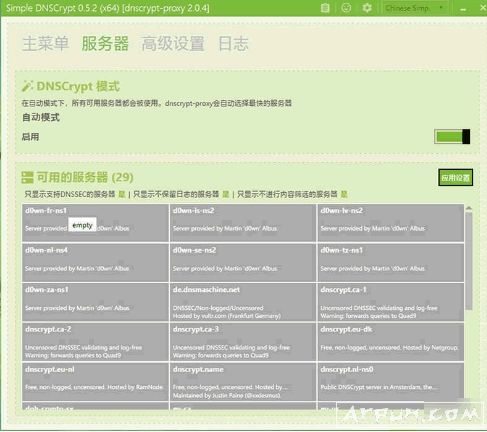Select server d0wn-se-ns2
This screenshot has width=487, height=432.
pos(243,263)
